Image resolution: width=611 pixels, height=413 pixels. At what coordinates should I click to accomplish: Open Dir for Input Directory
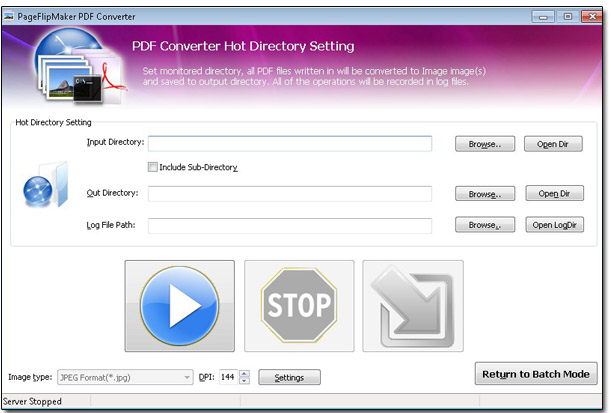[x=553, y=144]
